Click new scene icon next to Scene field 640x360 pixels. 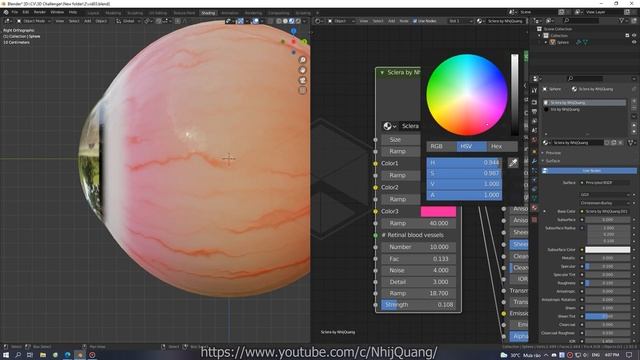click(x=562, y=12)
